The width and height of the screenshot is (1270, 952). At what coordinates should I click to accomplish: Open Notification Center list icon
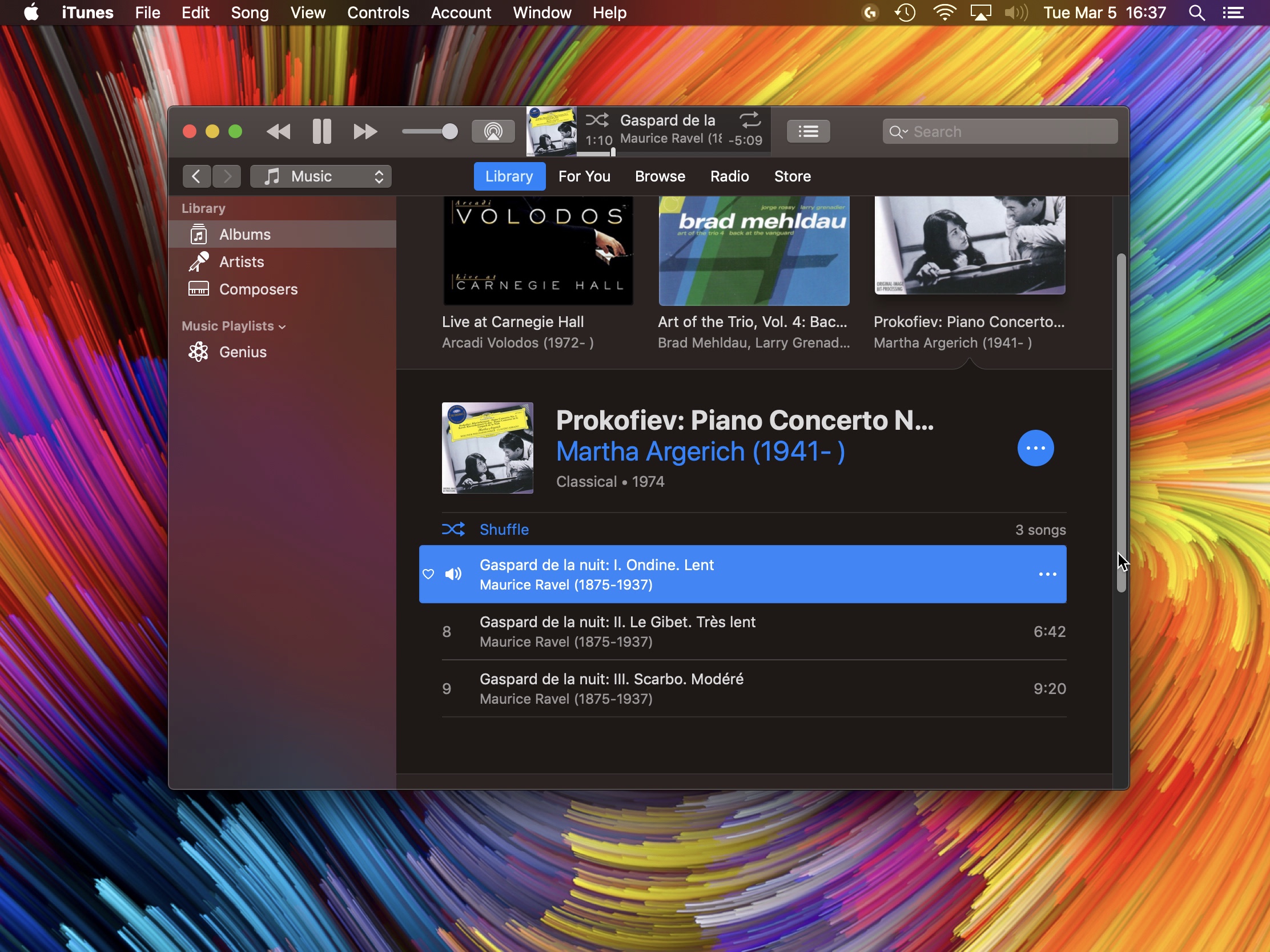click(x=1233, y=13)
